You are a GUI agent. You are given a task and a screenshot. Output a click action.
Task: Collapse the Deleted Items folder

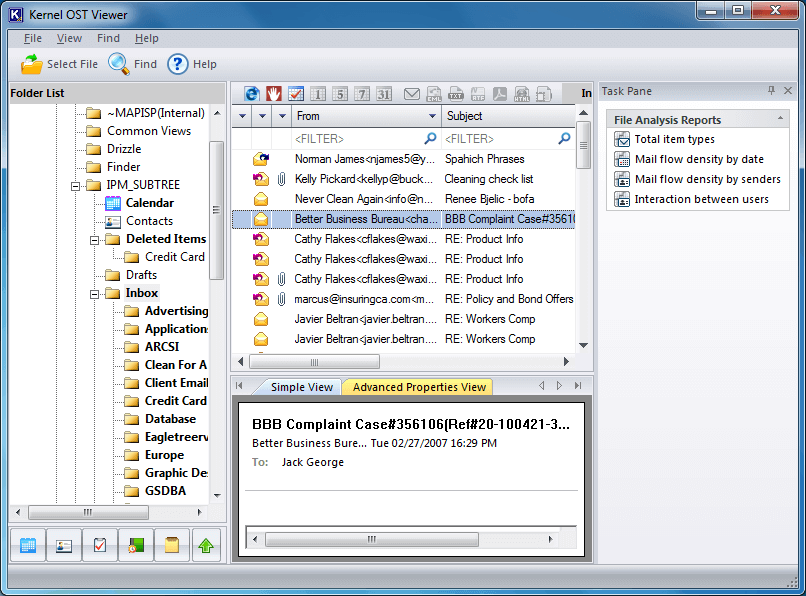coord(96,239)
